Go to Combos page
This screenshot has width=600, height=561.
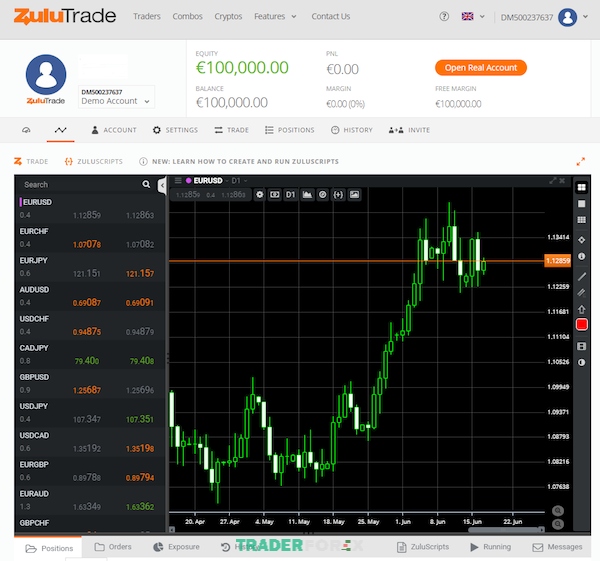pyautogui.click(x=188, y=16)
